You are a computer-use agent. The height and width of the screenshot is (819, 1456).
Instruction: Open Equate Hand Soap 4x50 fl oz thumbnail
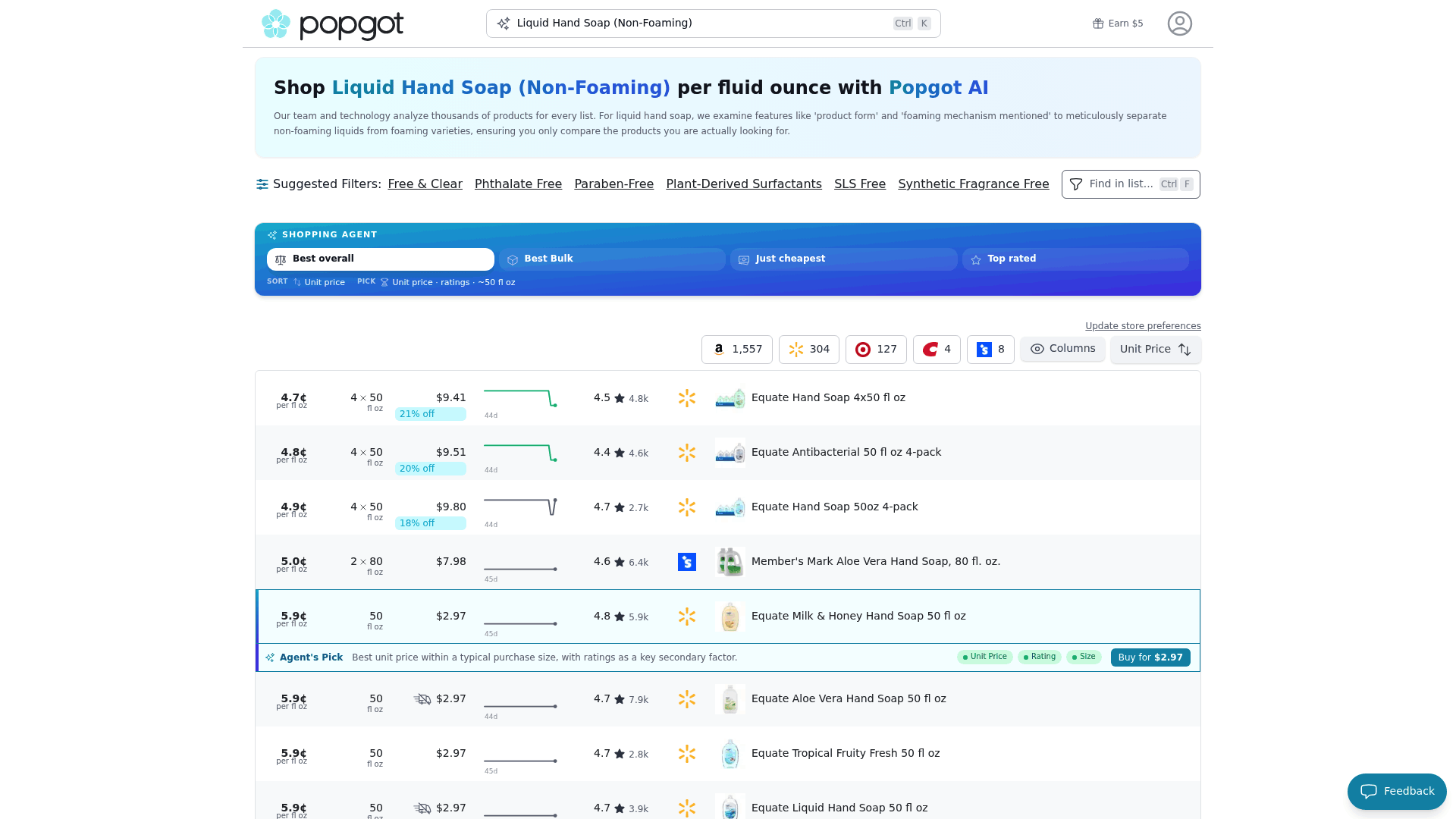click(730, 398)
